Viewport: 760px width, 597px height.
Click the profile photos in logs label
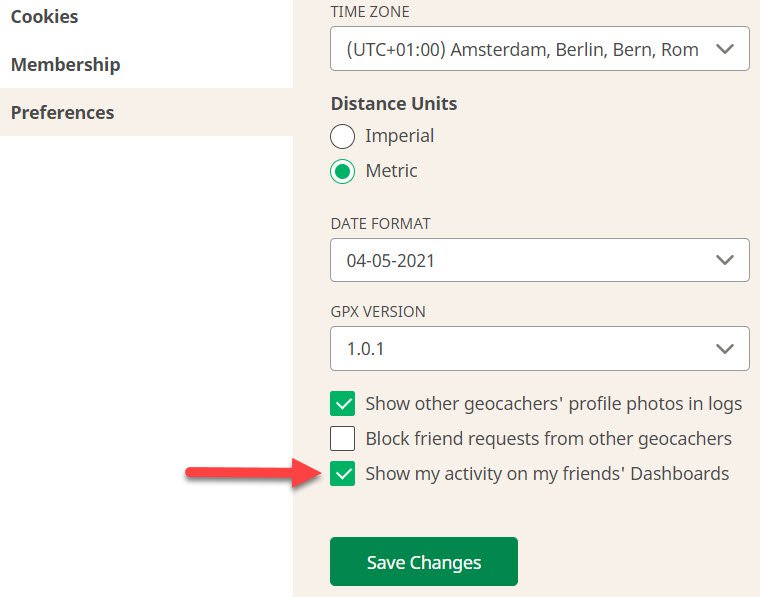[554, 404]
